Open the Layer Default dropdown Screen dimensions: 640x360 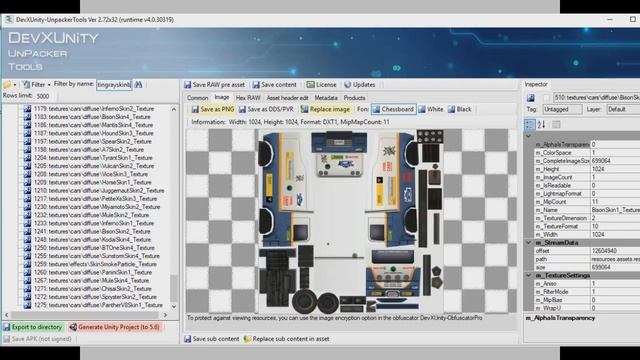click(623, 109)
